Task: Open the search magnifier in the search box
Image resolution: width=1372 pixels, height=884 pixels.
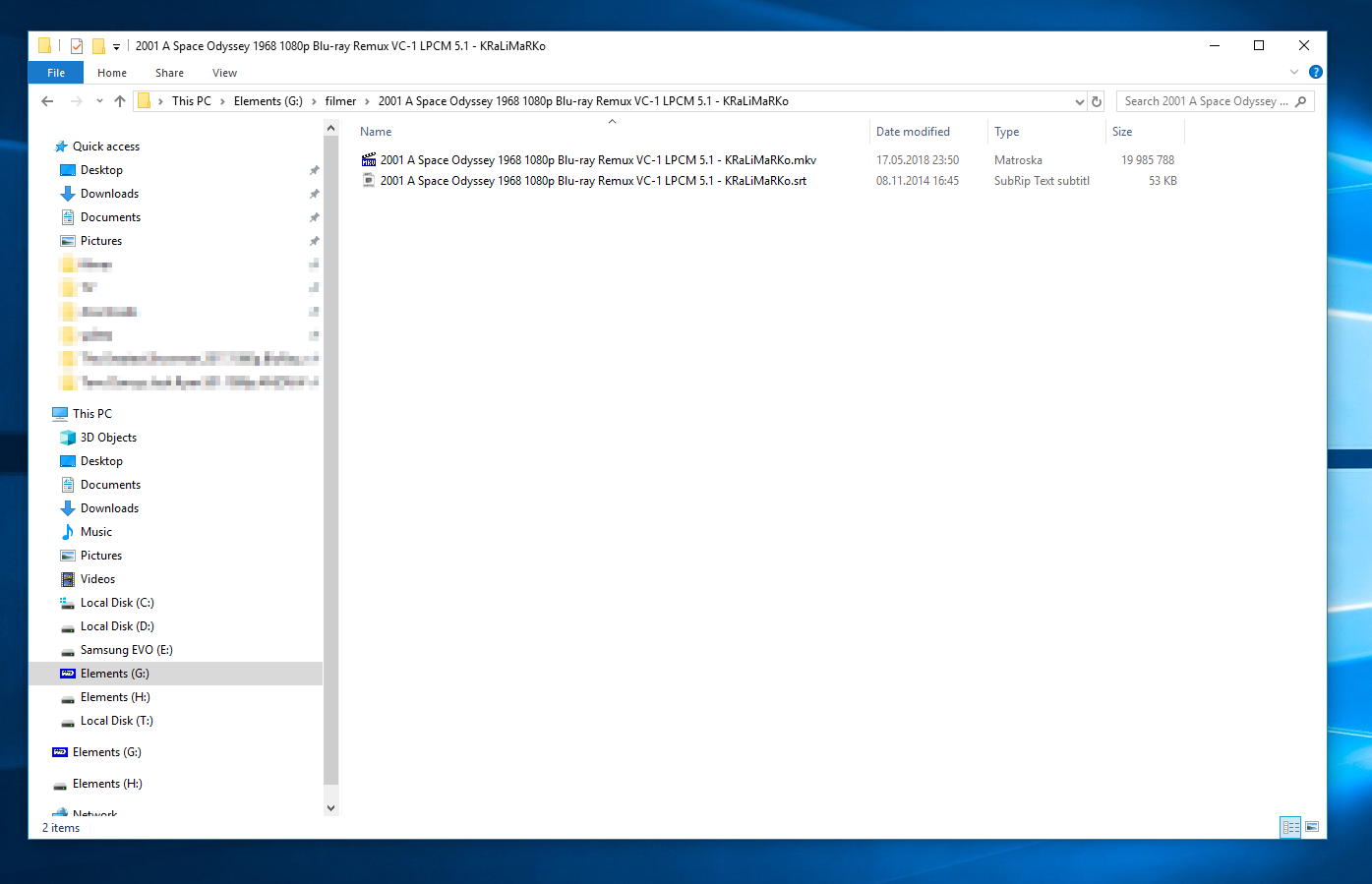Action: 1299,100
